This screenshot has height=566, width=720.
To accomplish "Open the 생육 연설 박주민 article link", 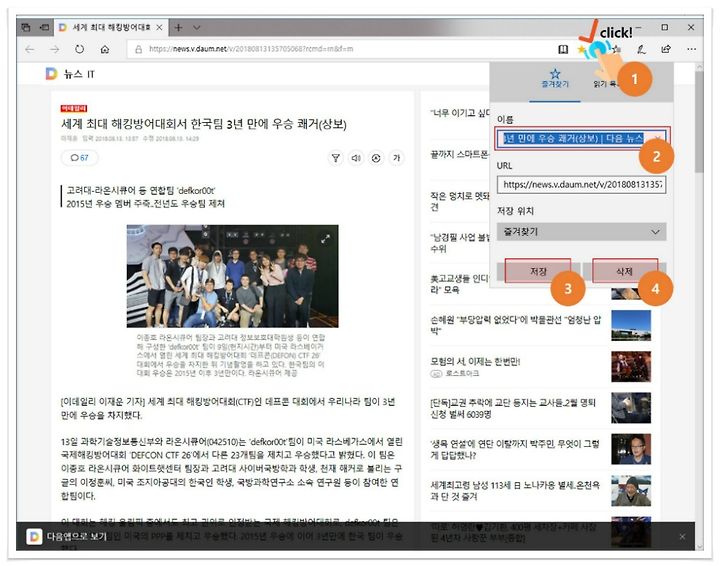I will tap(514, 449).
